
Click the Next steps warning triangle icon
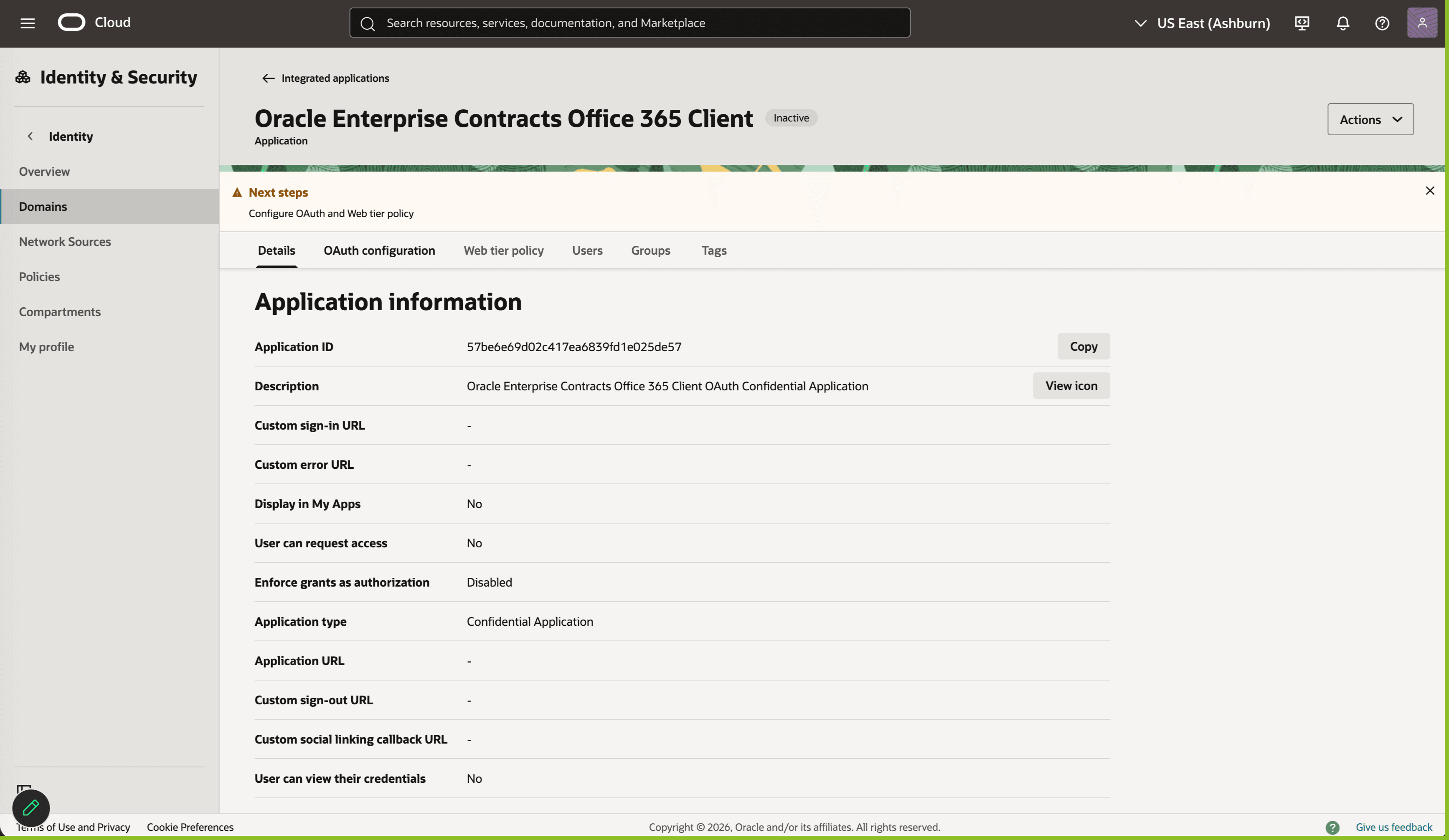237,192
